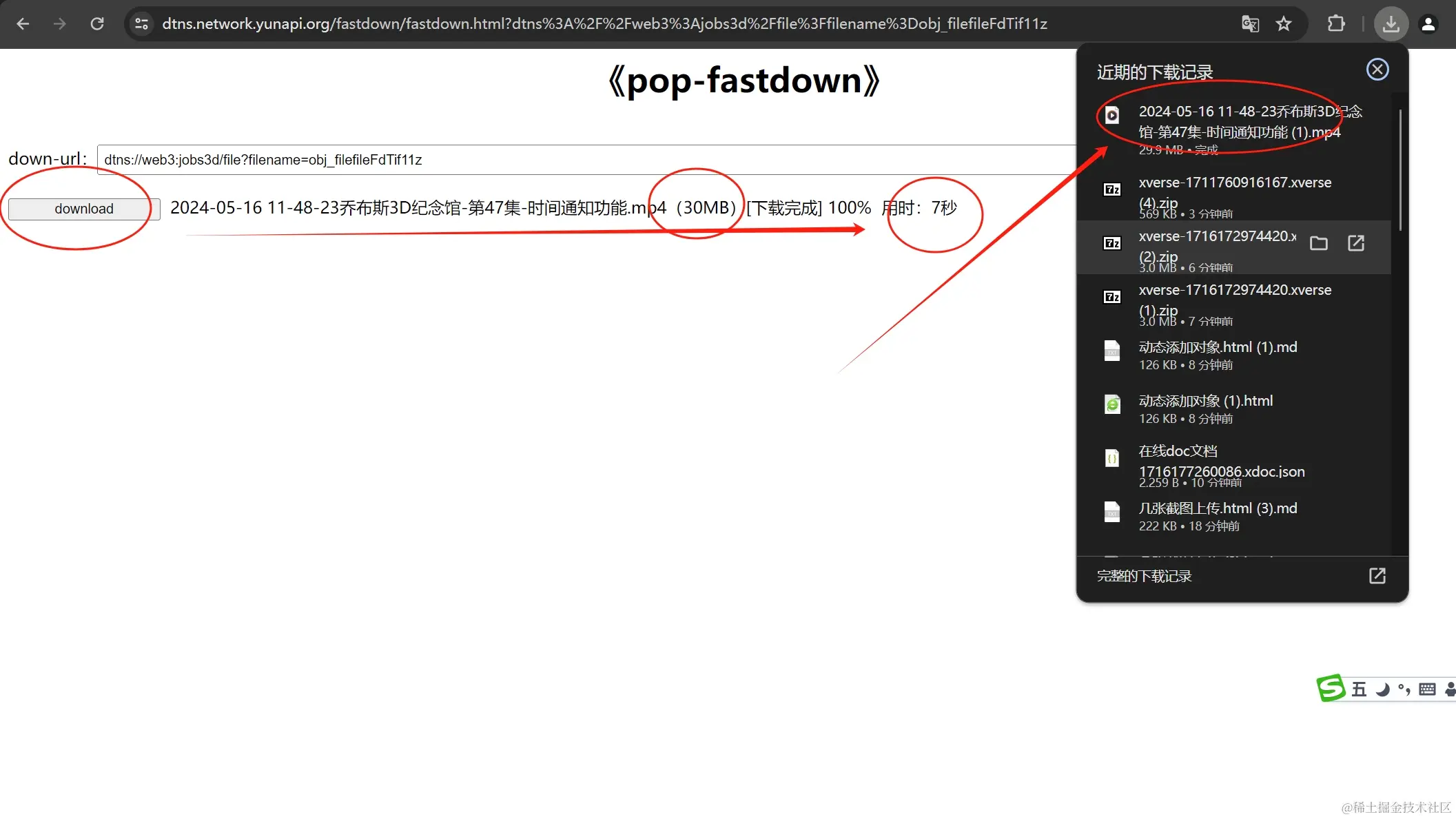
Task: Bookmark this page with the star icon
Action: (x=1283, y=24)
